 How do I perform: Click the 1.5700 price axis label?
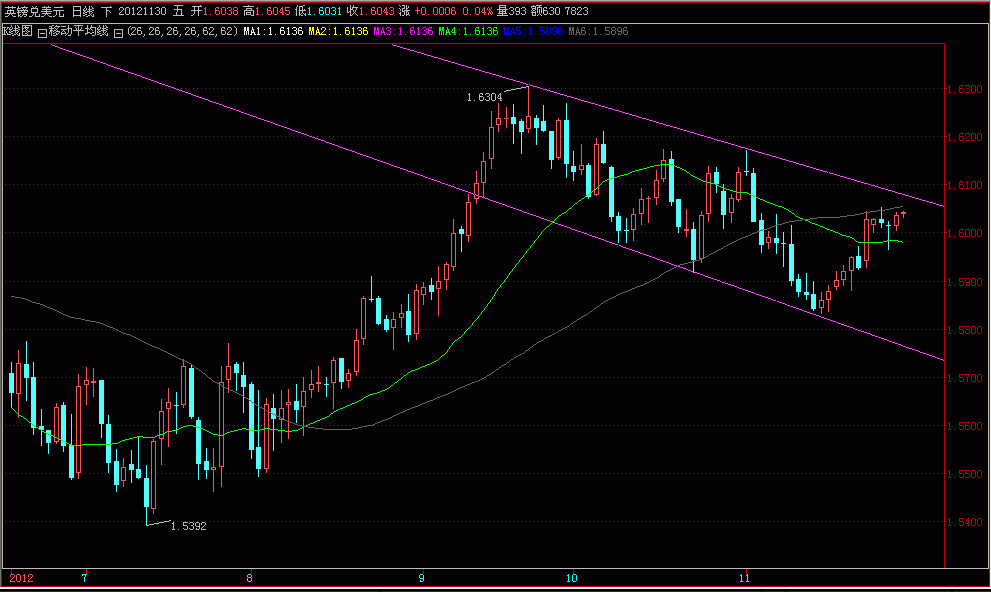click(x=964, y=378)
